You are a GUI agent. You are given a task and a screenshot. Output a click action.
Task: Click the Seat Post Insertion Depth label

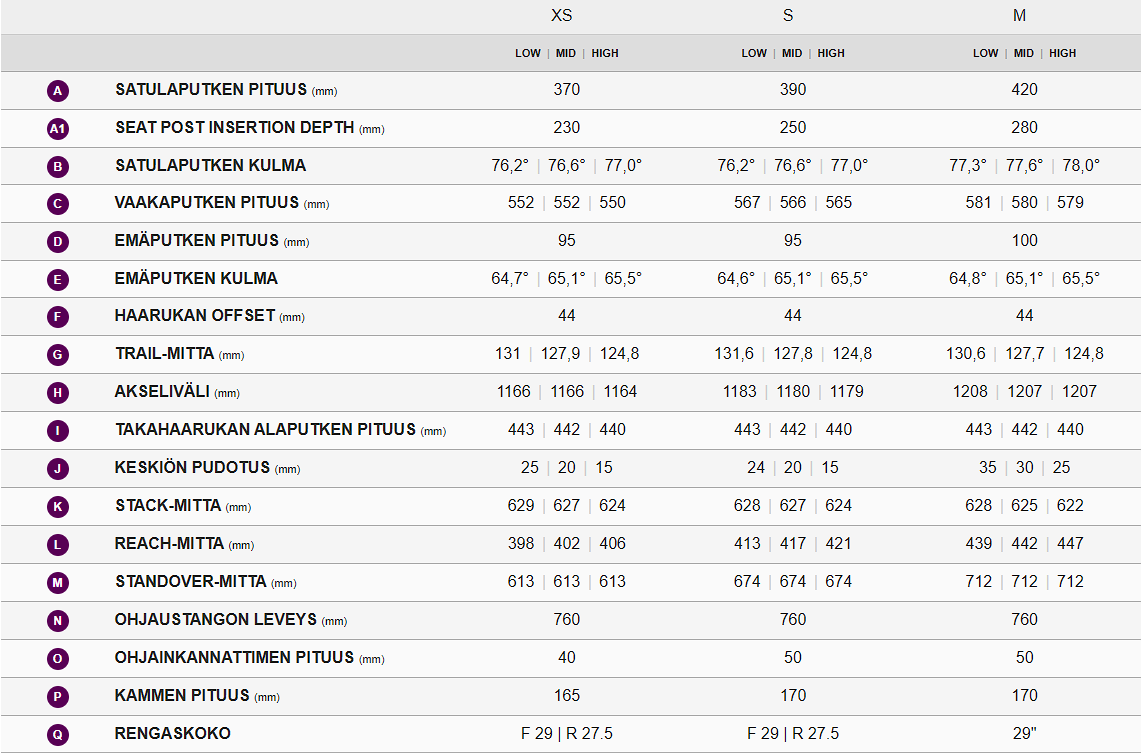point(235,128)
